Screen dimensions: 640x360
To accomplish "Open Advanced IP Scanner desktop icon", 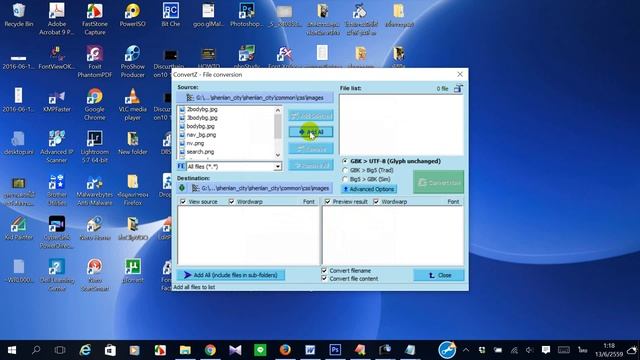I will click(x=56, y=147).
